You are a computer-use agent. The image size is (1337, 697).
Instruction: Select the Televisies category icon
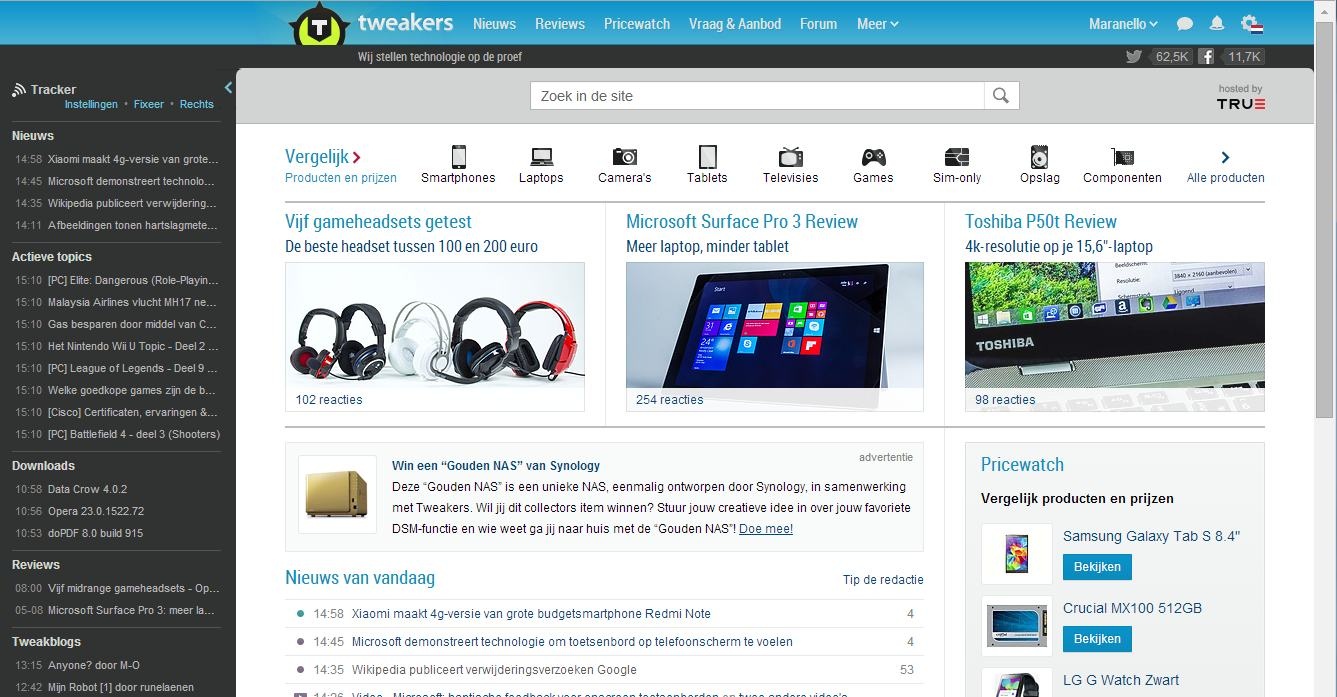(790, 157)
